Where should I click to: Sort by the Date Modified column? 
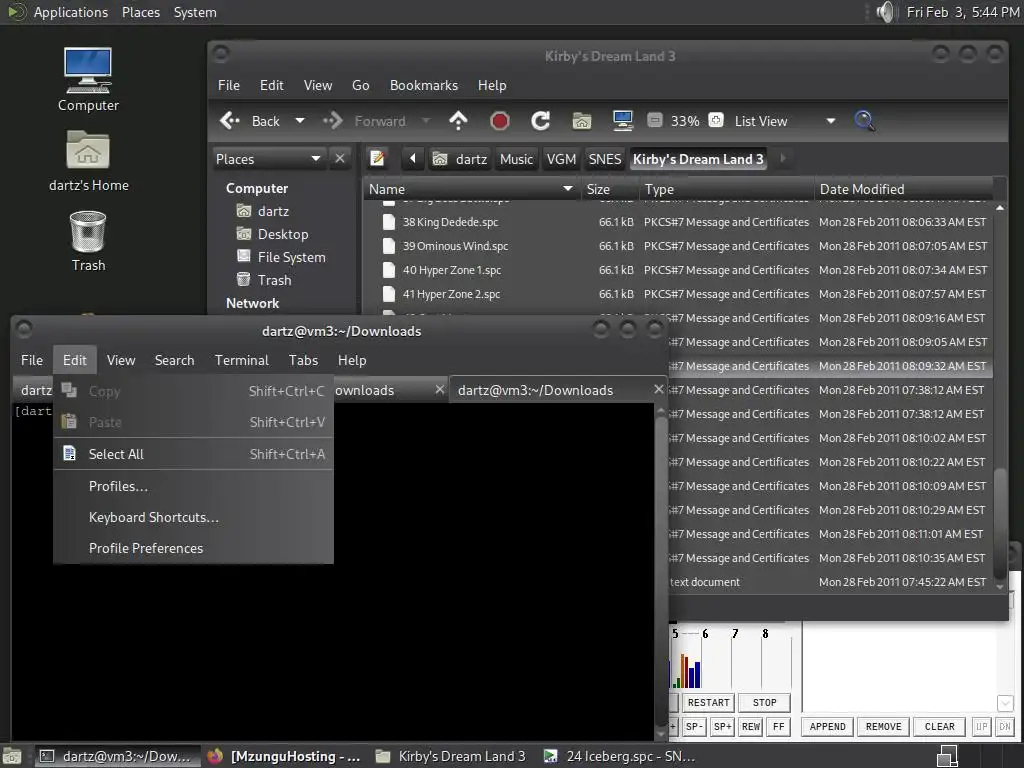point(903,189)
